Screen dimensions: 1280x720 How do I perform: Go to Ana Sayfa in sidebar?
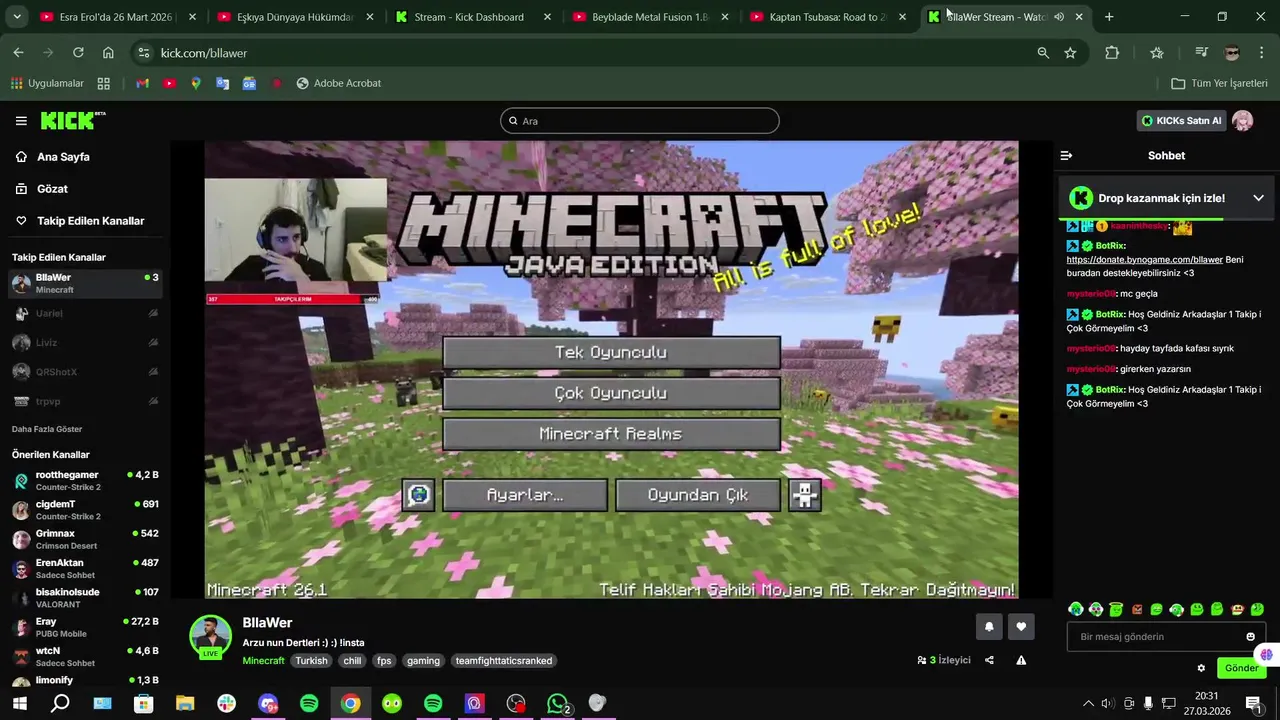click(63, 157)
